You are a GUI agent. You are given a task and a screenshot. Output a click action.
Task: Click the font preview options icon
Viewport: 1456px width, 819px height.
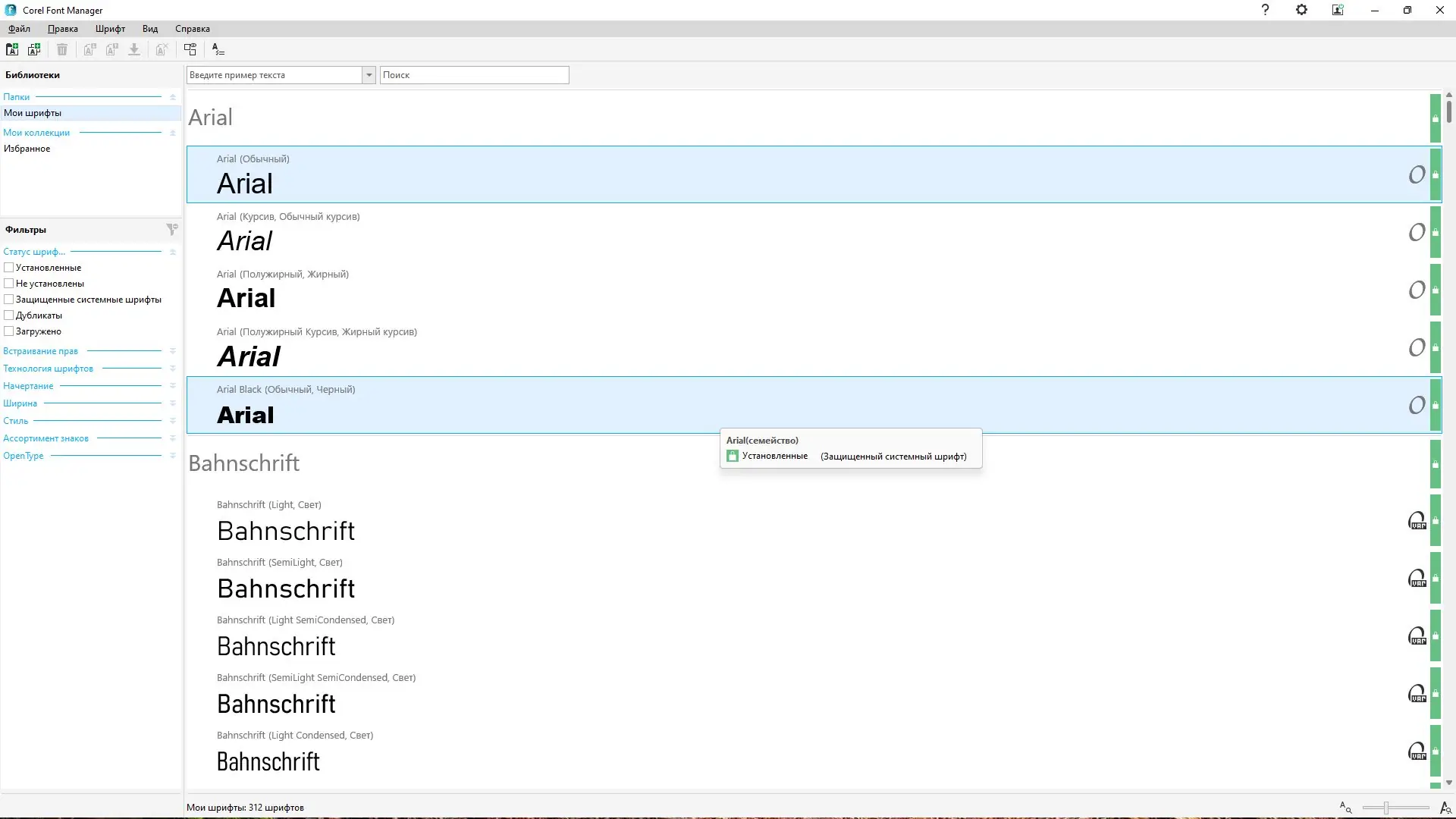pos(218,49)
